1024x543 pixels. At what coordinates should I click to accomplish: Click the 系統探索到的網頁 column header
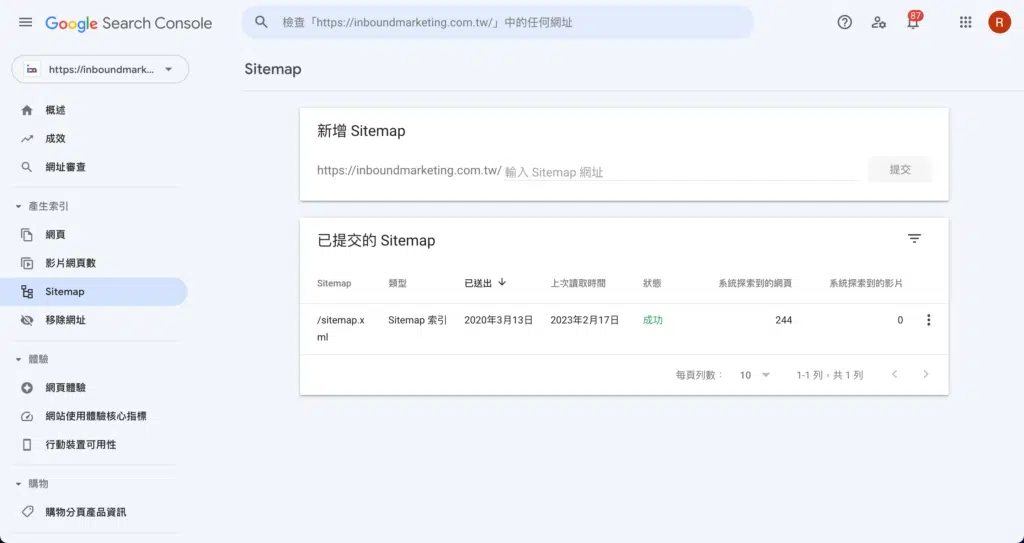[x=755, y=283]
